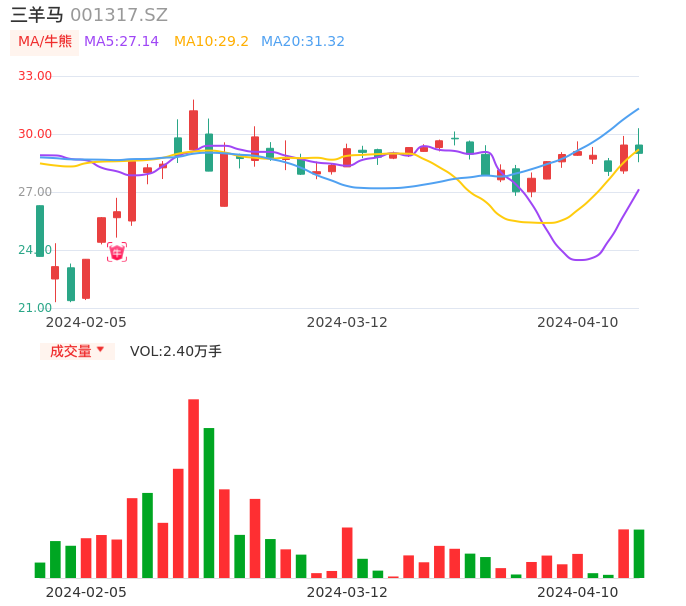The image size is (686, 606).
Task: Click the stock code 001317.SZ
Action: (119, 15)
